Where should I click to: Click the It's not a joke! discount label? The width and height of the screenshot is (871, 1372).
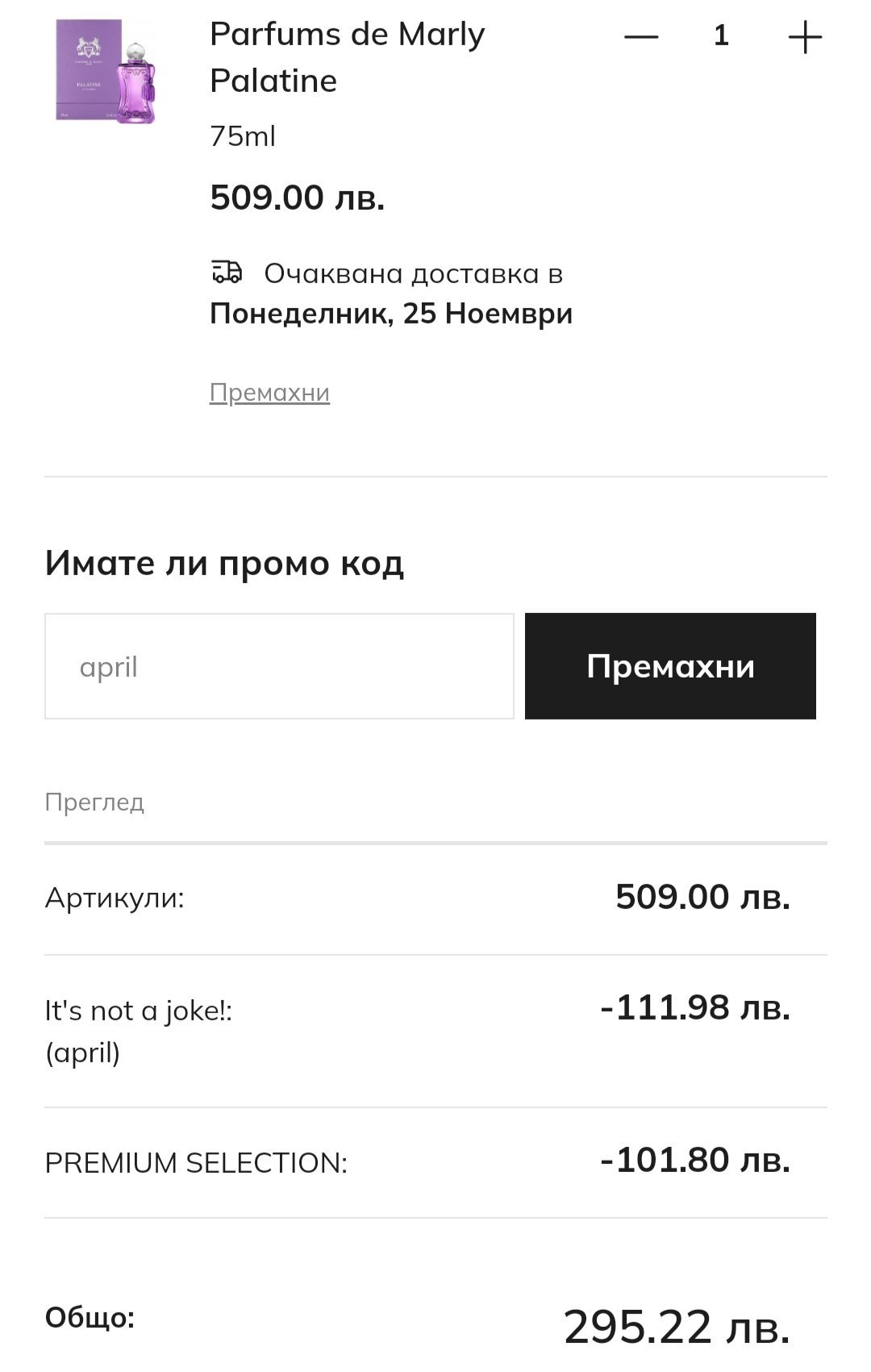[138, 1011]
